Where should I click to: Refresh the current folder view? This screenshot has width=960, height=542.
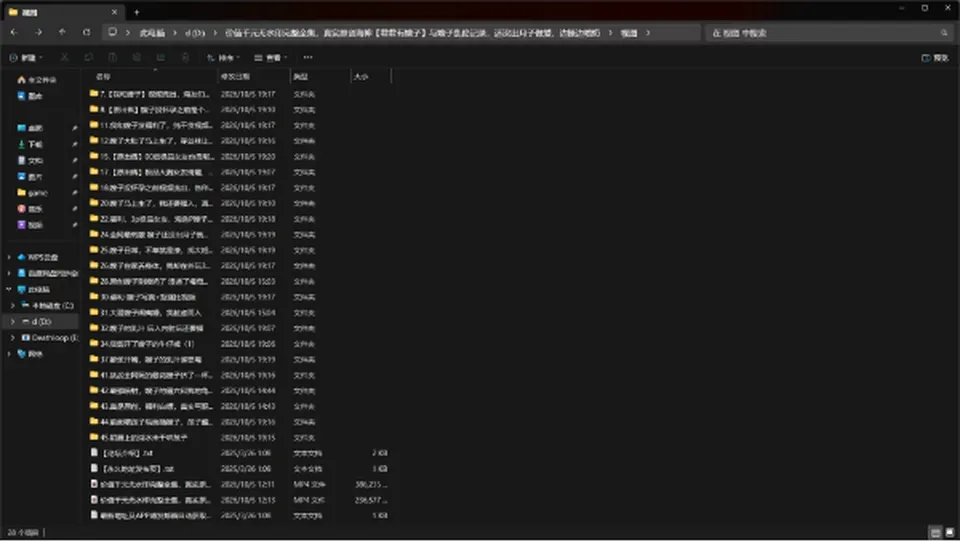[86, 32]
